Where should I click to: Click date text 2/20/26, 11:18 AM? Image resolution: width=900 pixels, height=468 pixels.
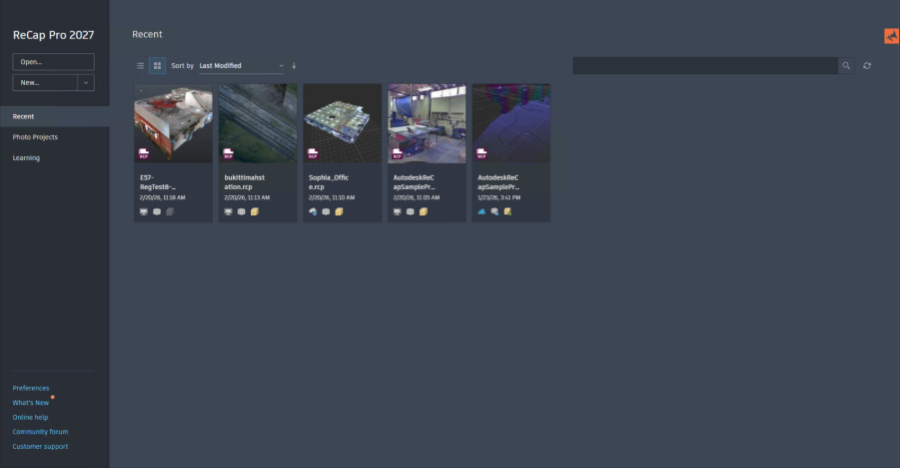tap(162, 198)
